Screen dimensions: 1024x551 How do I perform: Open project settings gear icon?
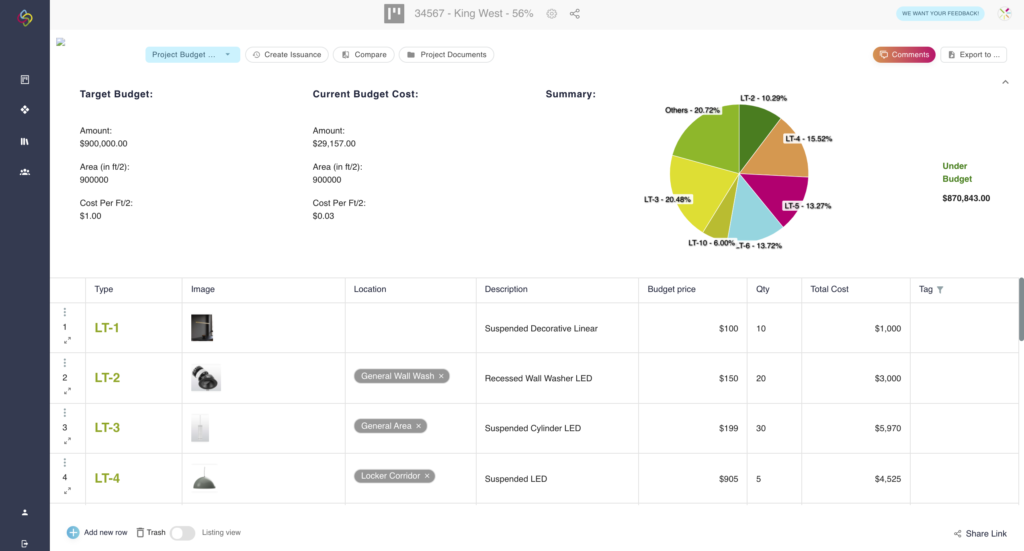[x=551, y=14]
